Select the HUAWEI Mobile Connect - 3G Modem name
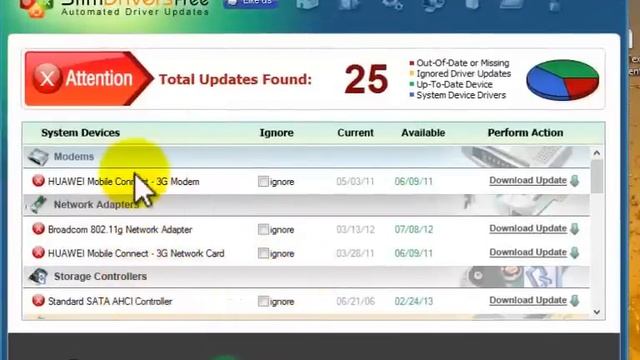The height and width of the screenshot is (360, 640). pos(124,182)
